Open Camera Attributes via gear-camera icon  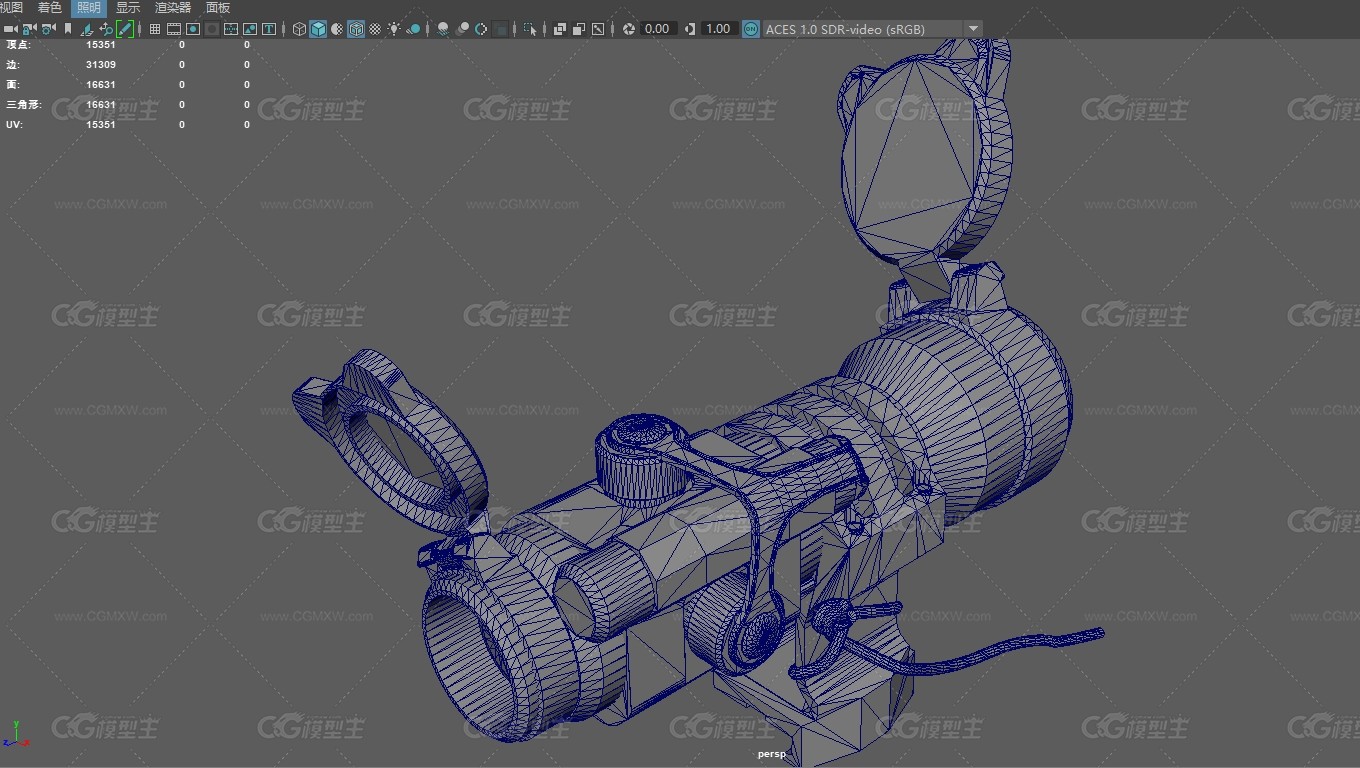click(x=48, y=29)
